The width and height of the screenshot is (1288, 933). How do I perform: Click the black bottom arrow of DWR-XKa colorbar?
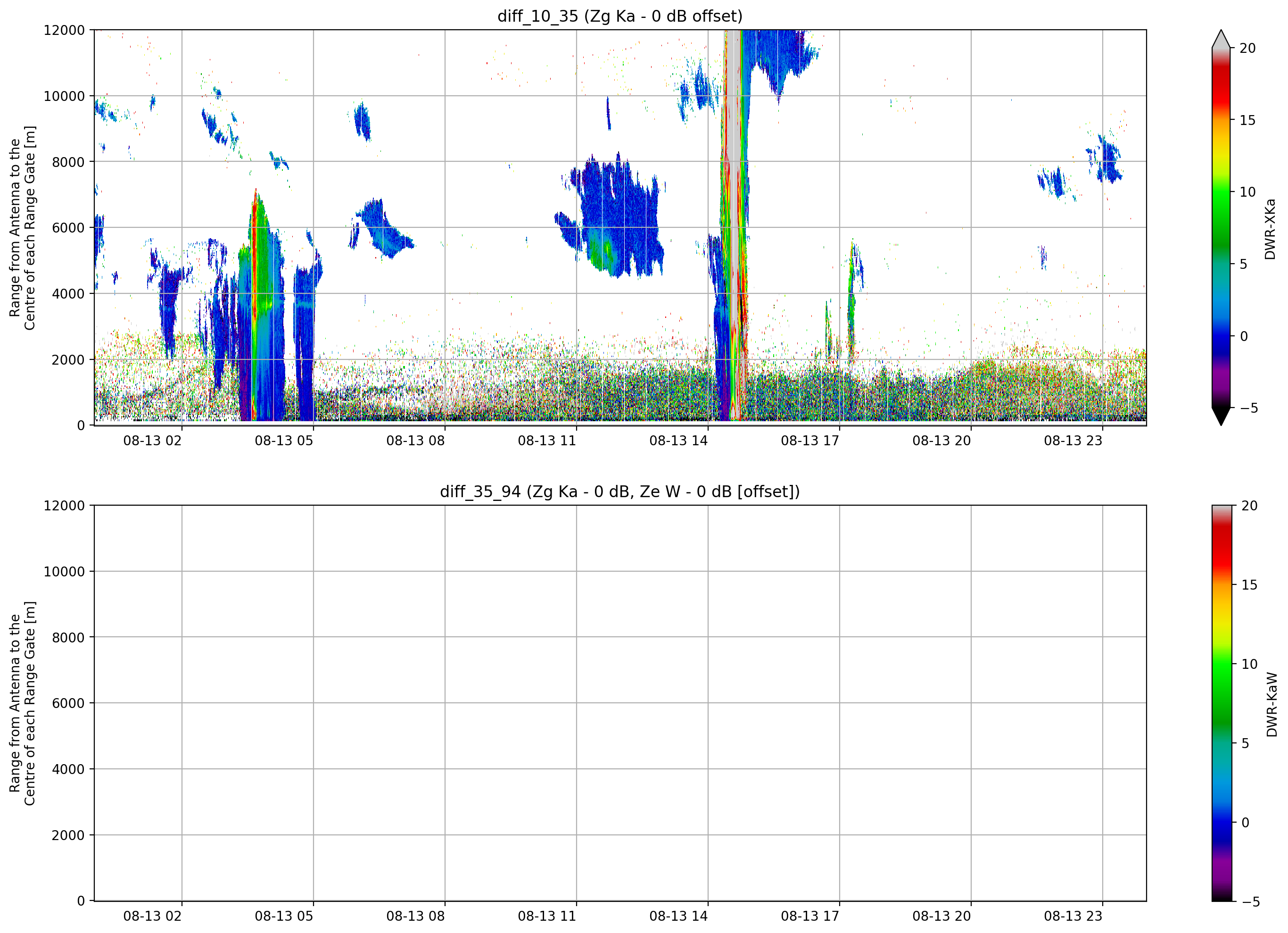1221,417
